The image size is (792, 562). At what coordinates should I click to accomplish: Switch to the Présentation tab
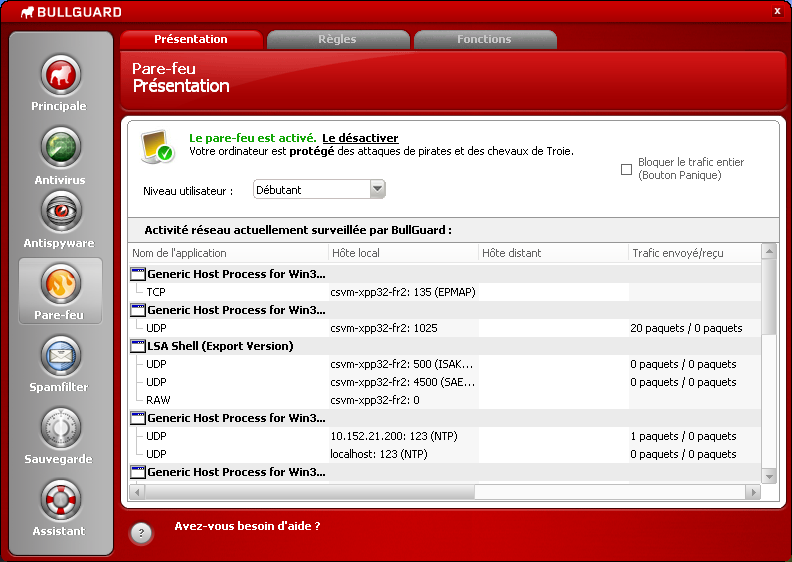(191, 39)
